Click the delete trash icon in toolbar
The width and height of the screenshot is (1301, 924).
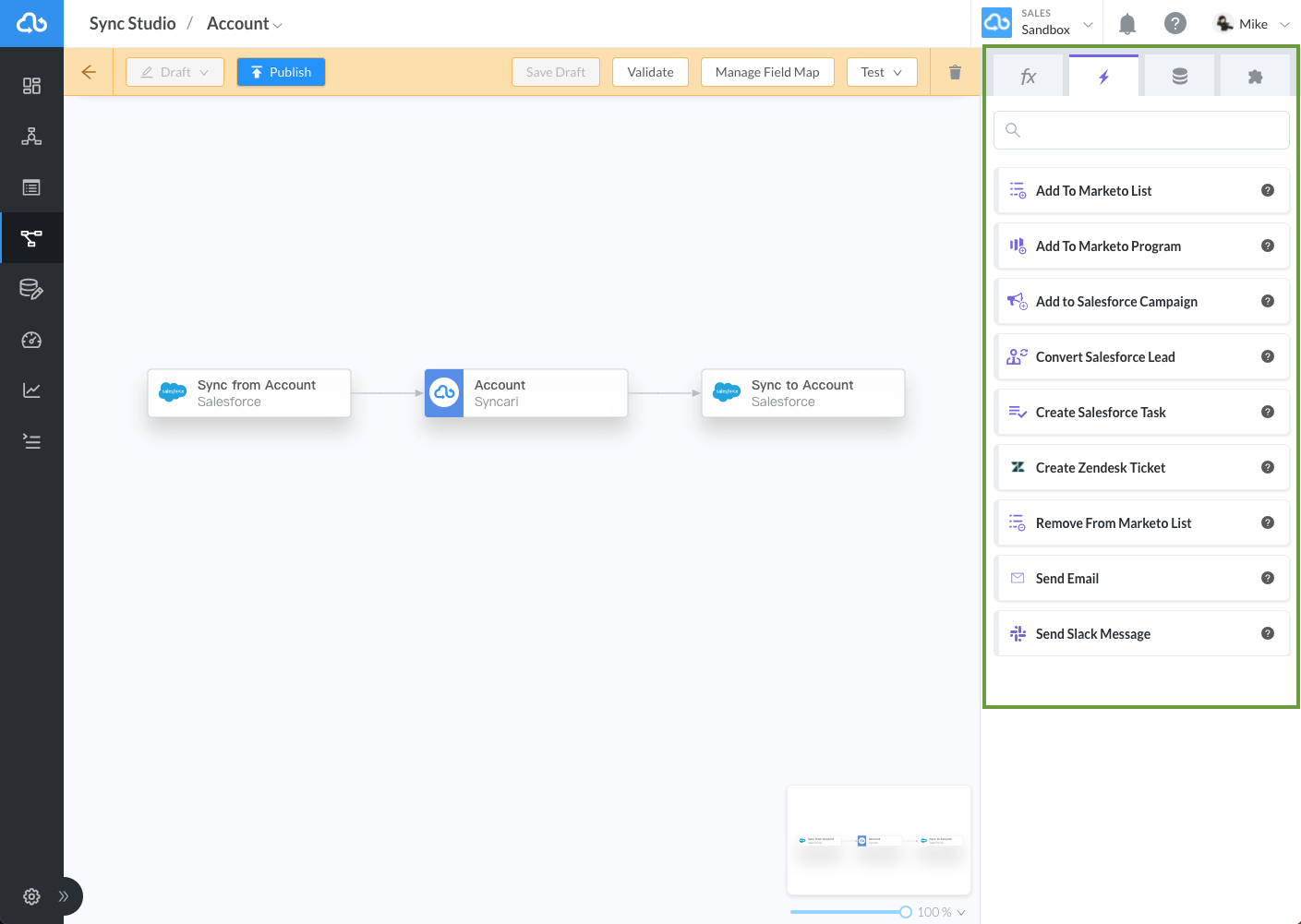click(954, 71)
